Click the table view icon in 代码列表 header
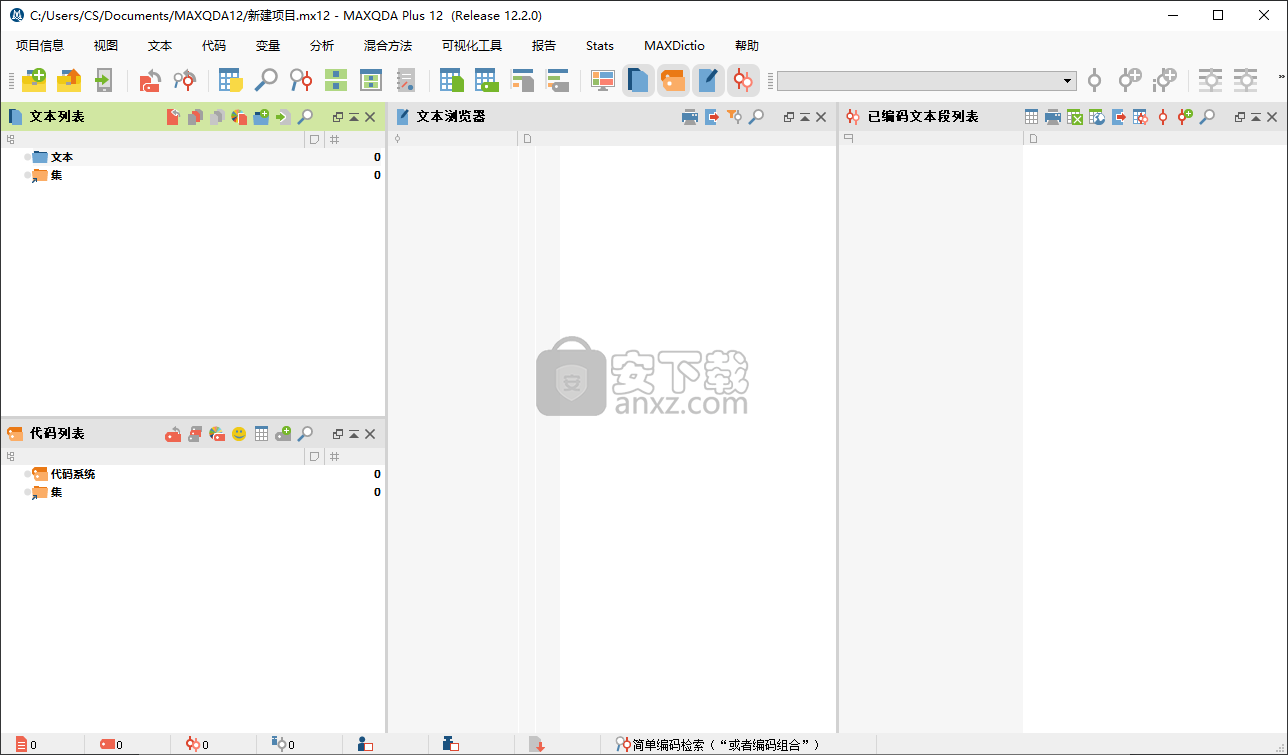This screenshot has height=755, width=1288. pos(261,434)
